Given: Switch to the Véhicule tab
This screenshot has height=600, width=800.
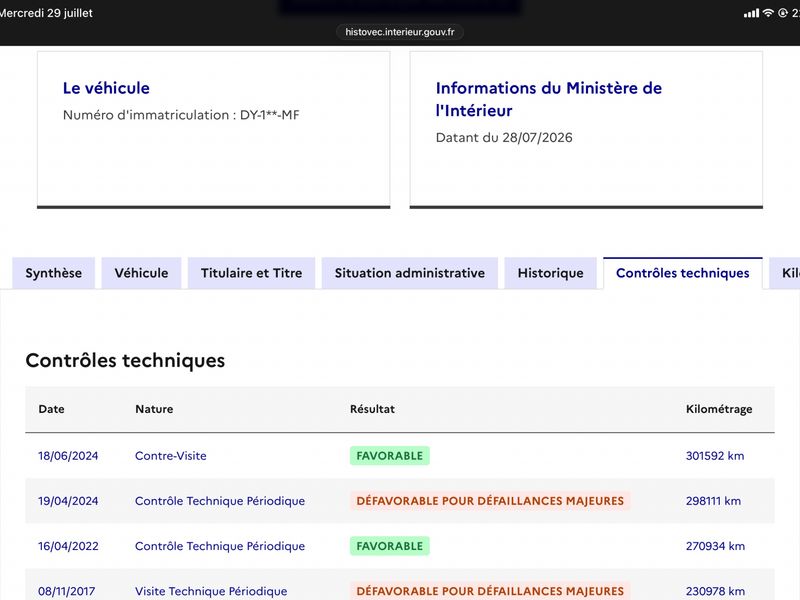Looking at the screenshot, I should point(141,273).
